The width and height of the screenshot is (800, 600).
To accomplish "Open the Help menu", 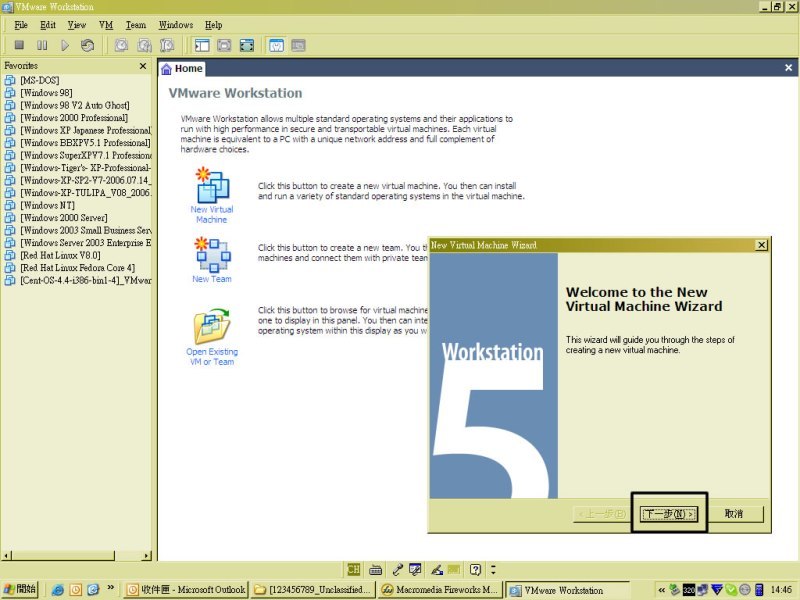I will 214,25.
